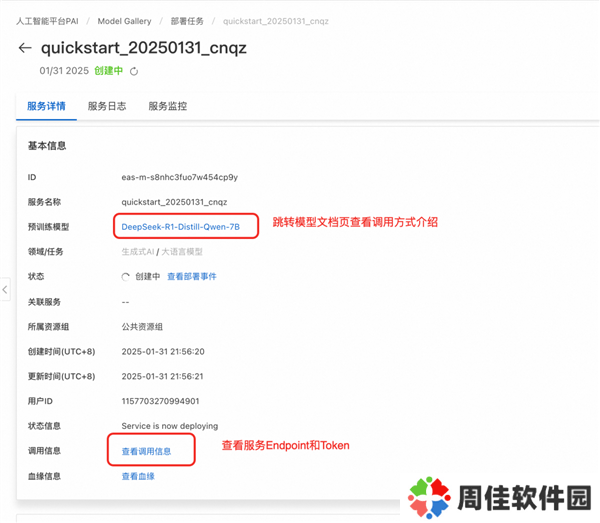Open the 服务日志 tab
The height and width of the screenshot is (523, 600).
(107, 106)
